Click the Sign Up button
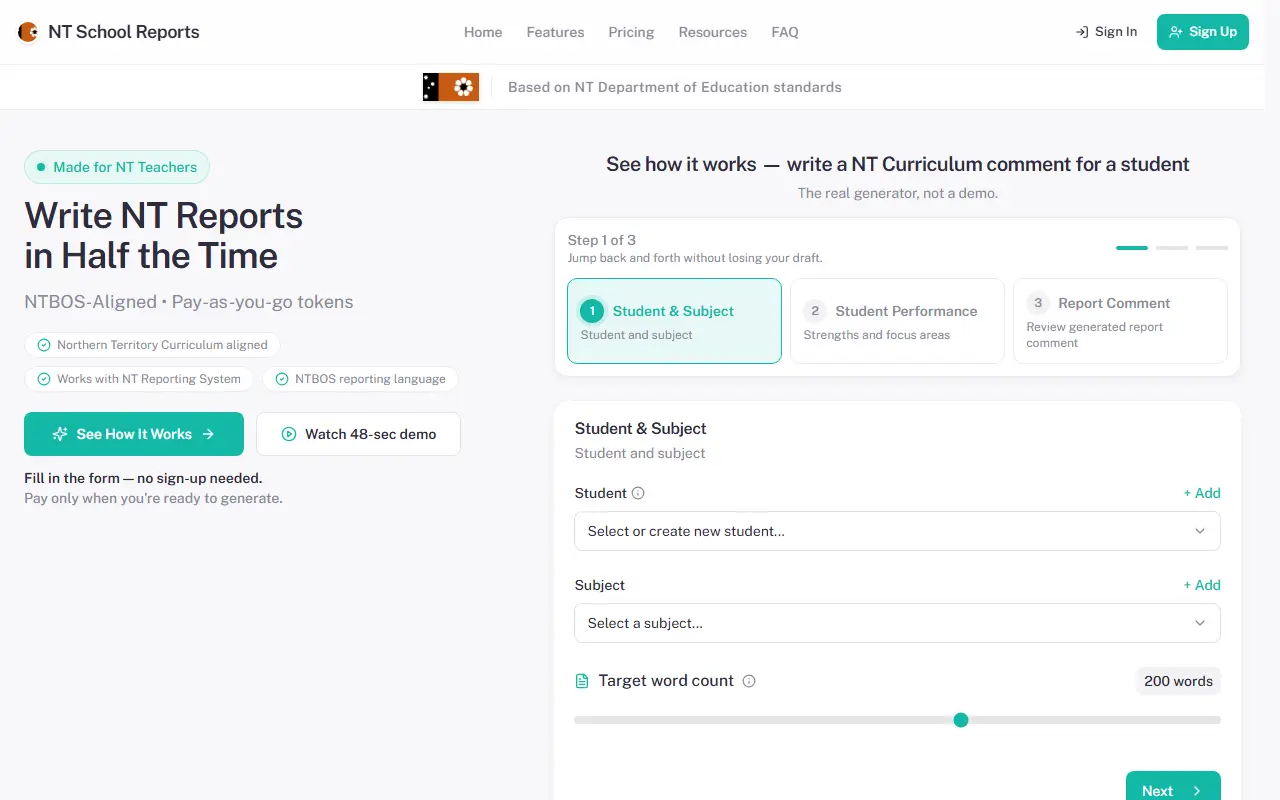The image size is (1280, 800). 1203,32
